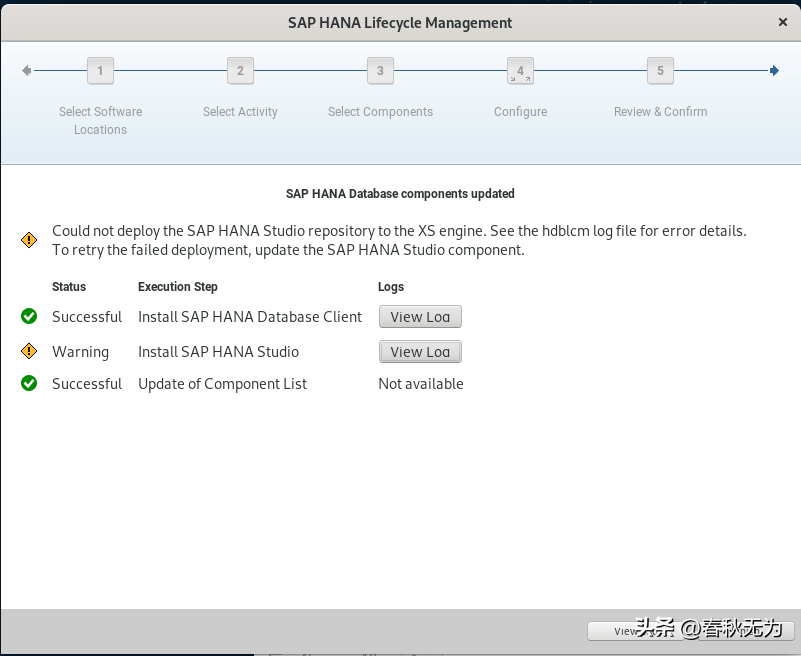View Log for Install SAP HANA Database Client
Screen dimensions: 801x656
(420, 316)
